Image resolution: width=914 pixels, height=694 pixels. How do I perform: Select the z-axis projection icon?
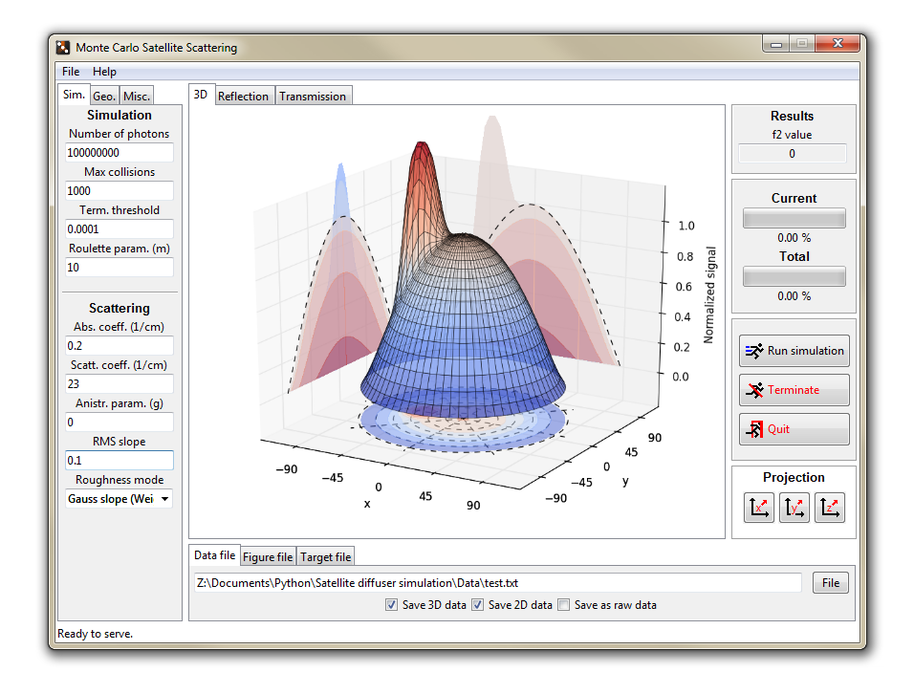[x=830, y=508]
